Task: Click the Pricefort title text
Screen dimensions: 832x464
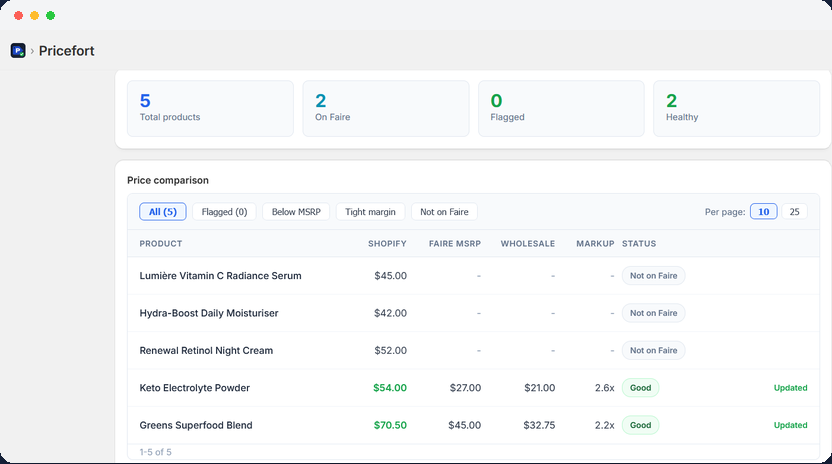Action: [x=66, y=51]
